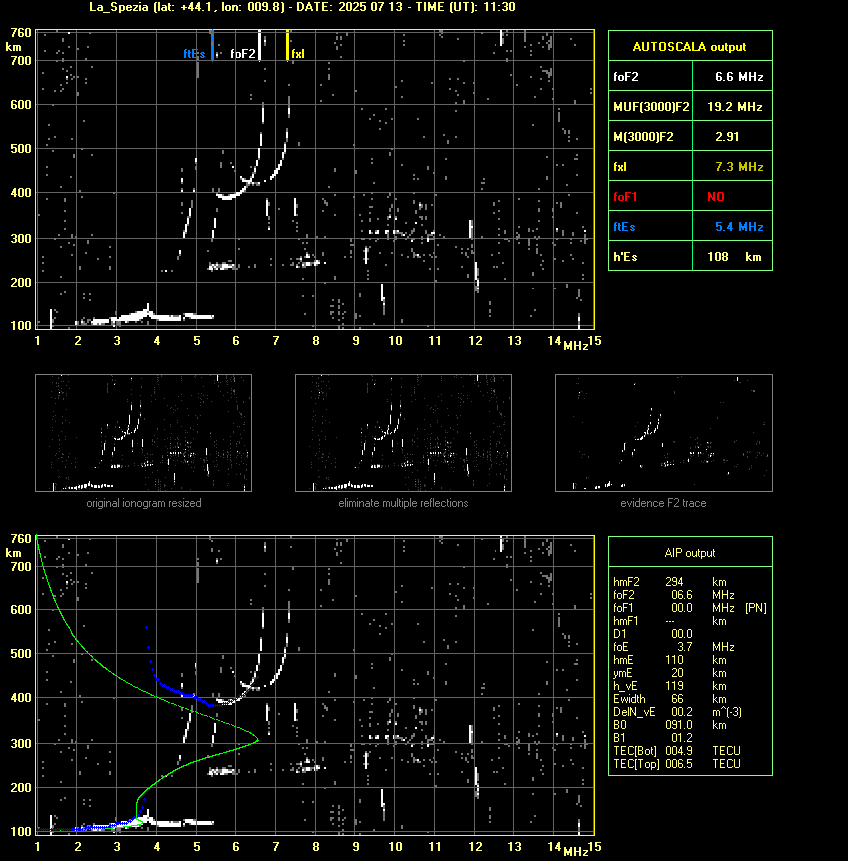
Task: Click the AIP output header
Action: pos(690,553)
